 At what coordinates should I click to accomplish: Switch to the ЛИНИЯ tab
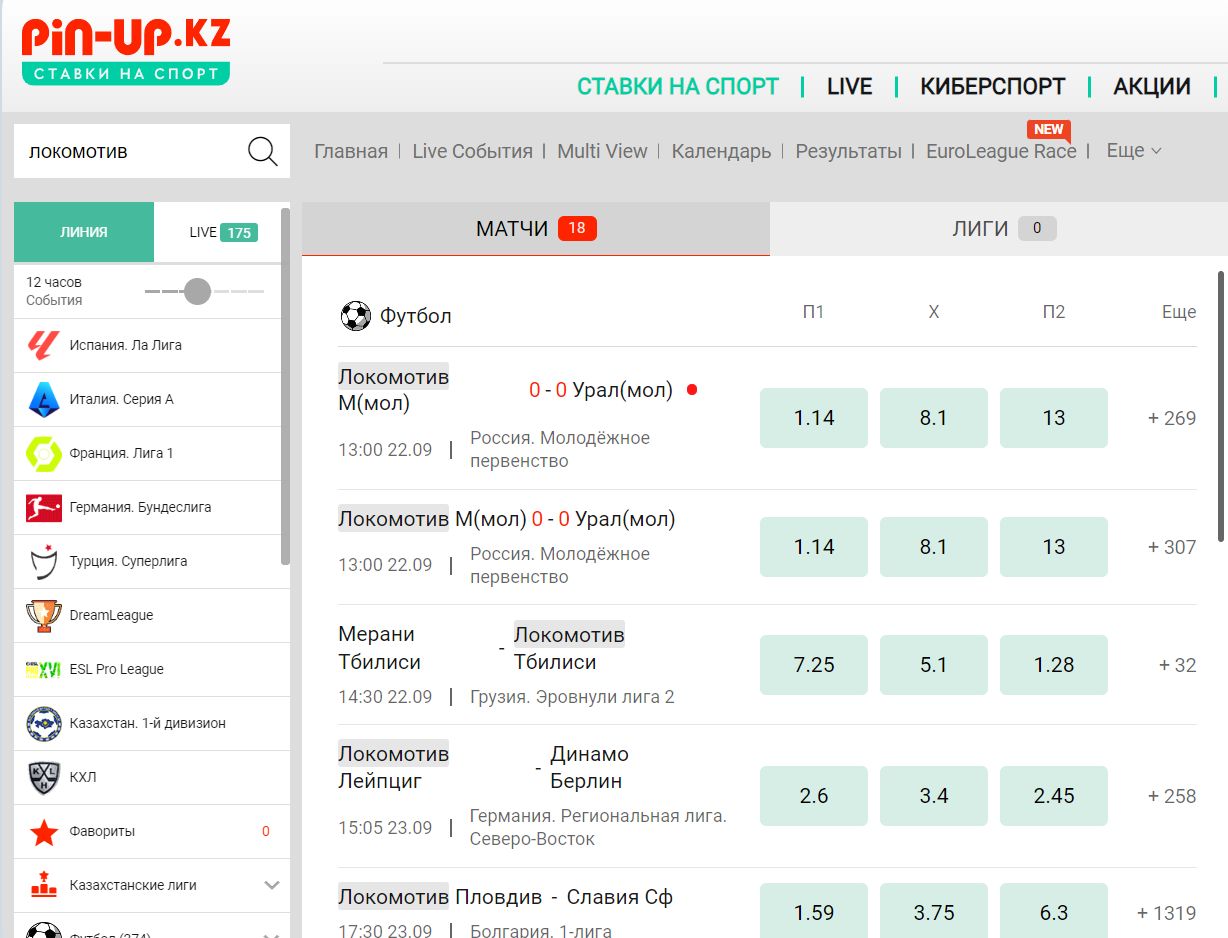84,232
